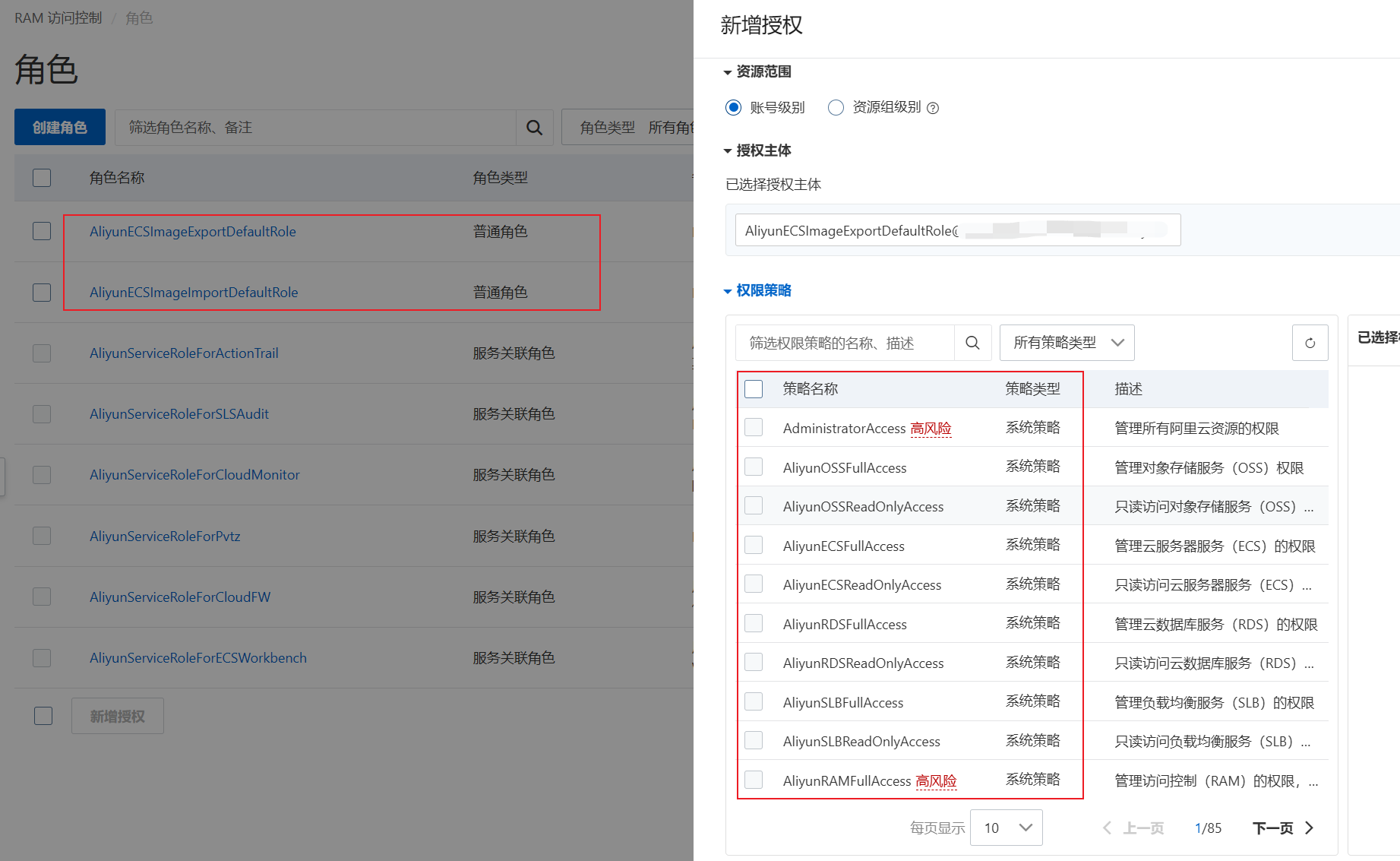Viewport: 1400px width, 861px height.
Task: Click the 策略名称 column header
Action: click(x=811, y=389)
